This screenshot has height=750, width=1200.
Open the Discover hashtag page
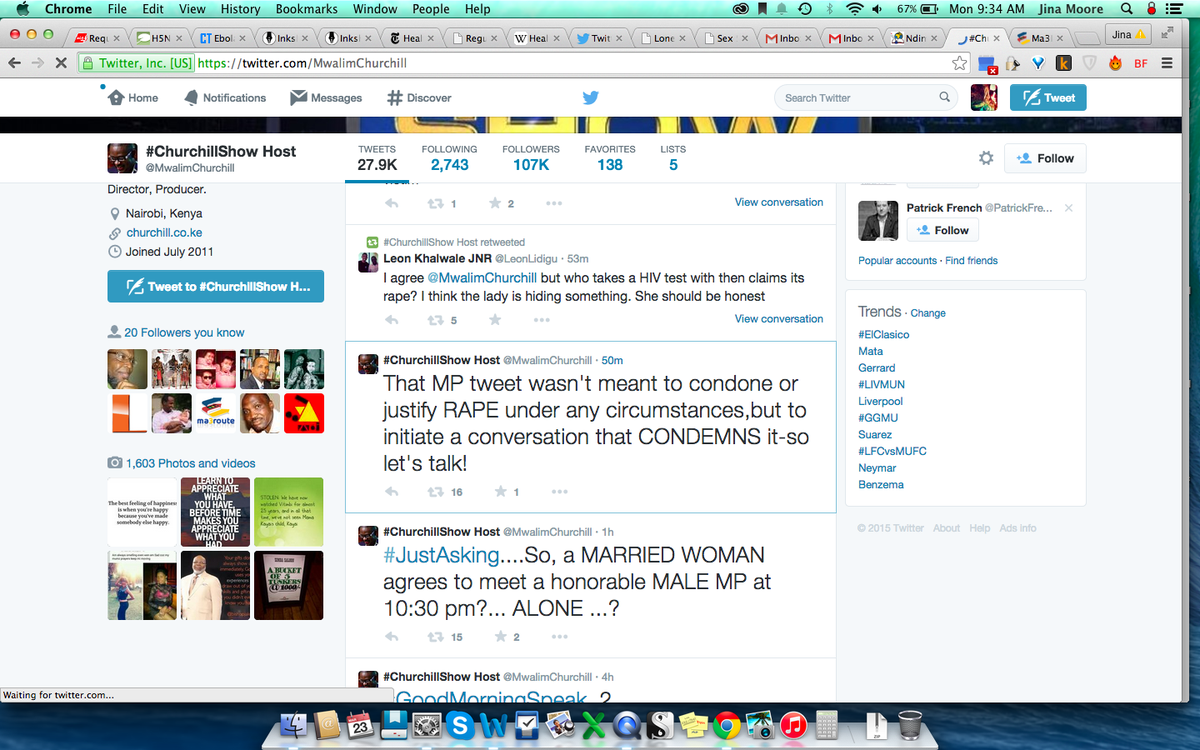coord(419,98)
